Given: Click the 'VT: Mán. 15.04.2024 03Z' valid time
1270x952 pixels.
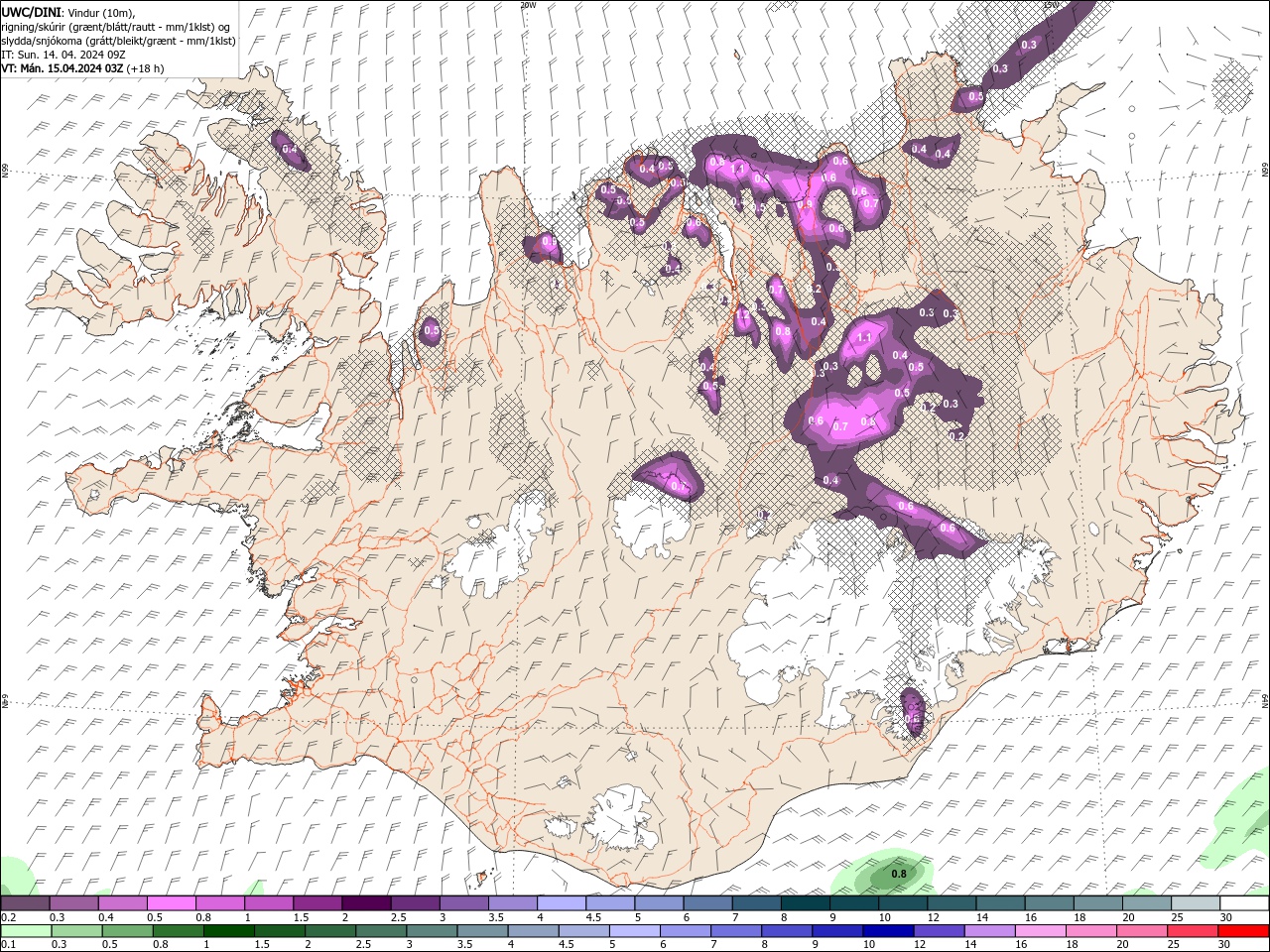Looking at the screenshot, I should coord(63,68).
